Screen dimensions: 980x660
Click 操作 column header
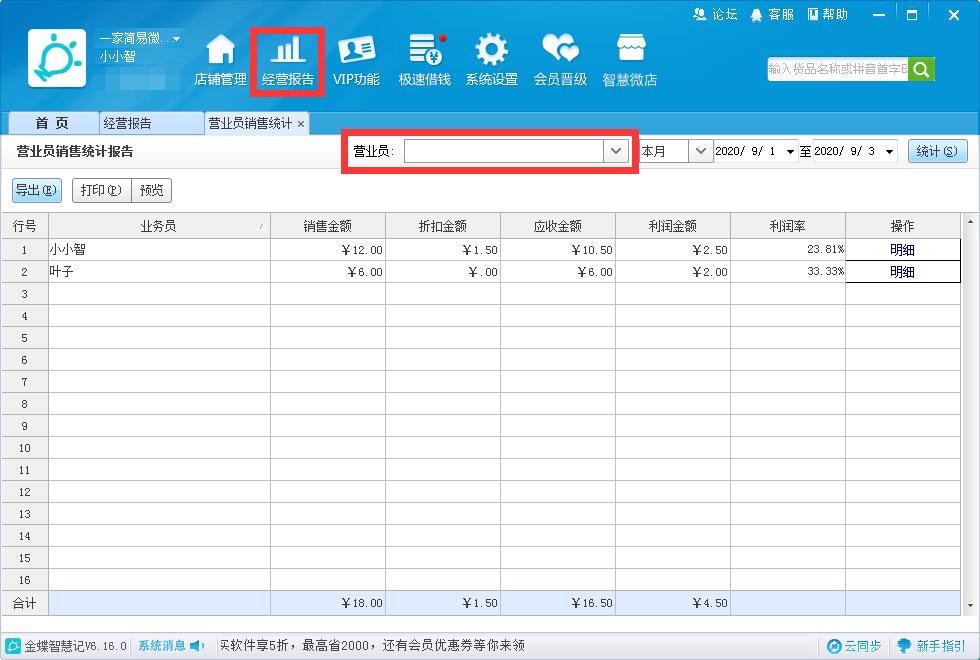click(x=902, y=226)
